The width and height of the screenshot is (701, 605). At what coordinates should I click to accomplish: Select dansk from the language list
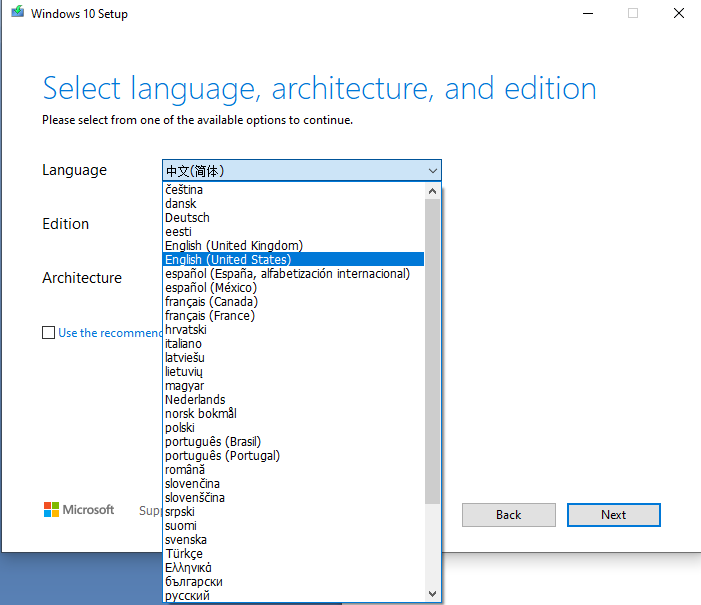[293, 203]
